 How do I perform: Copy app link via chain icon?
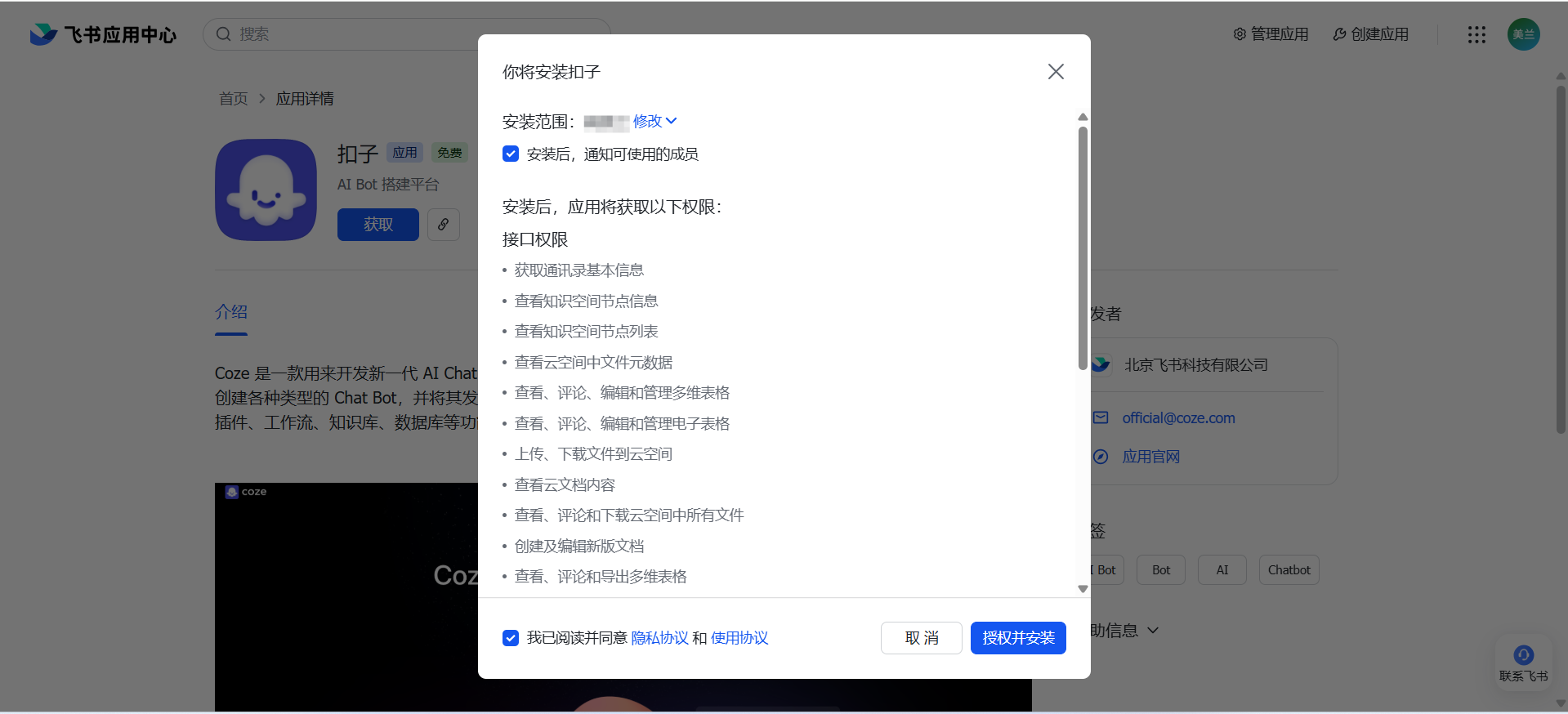pyautogui.click(x=443, y=225)
